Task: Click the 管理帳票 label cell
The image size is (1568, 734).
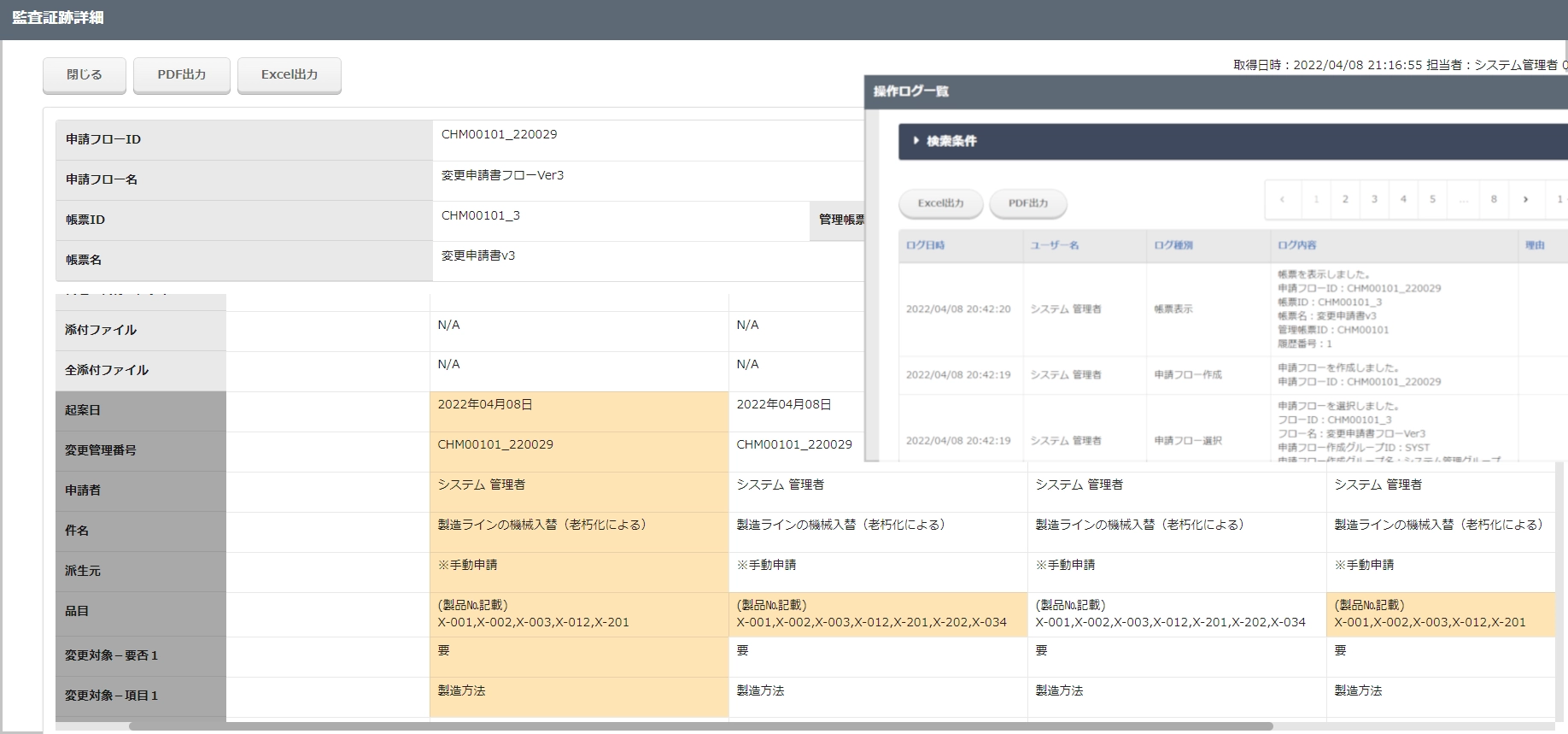Action: 837,220
